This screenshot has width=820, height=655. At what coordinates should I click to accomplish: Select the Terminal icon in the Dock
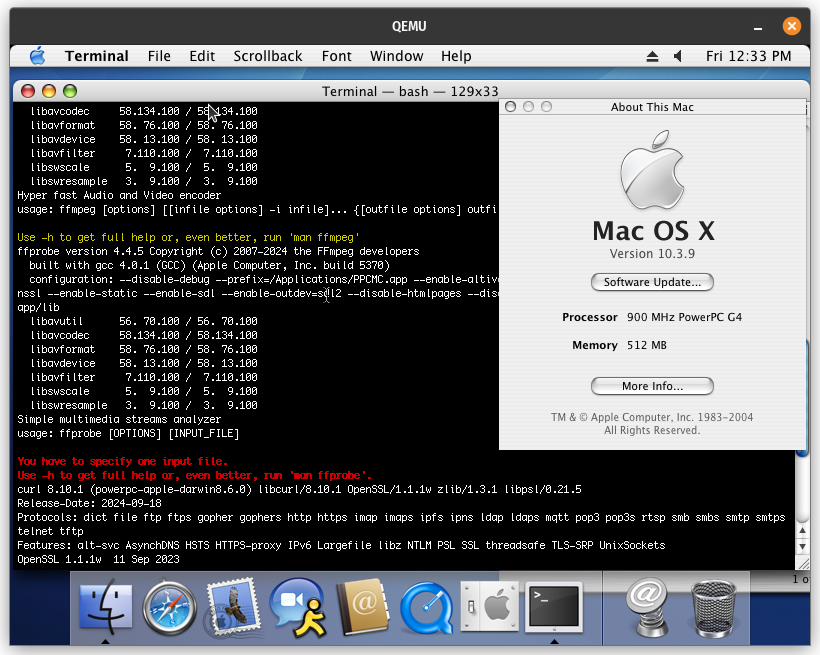(553, 607)
